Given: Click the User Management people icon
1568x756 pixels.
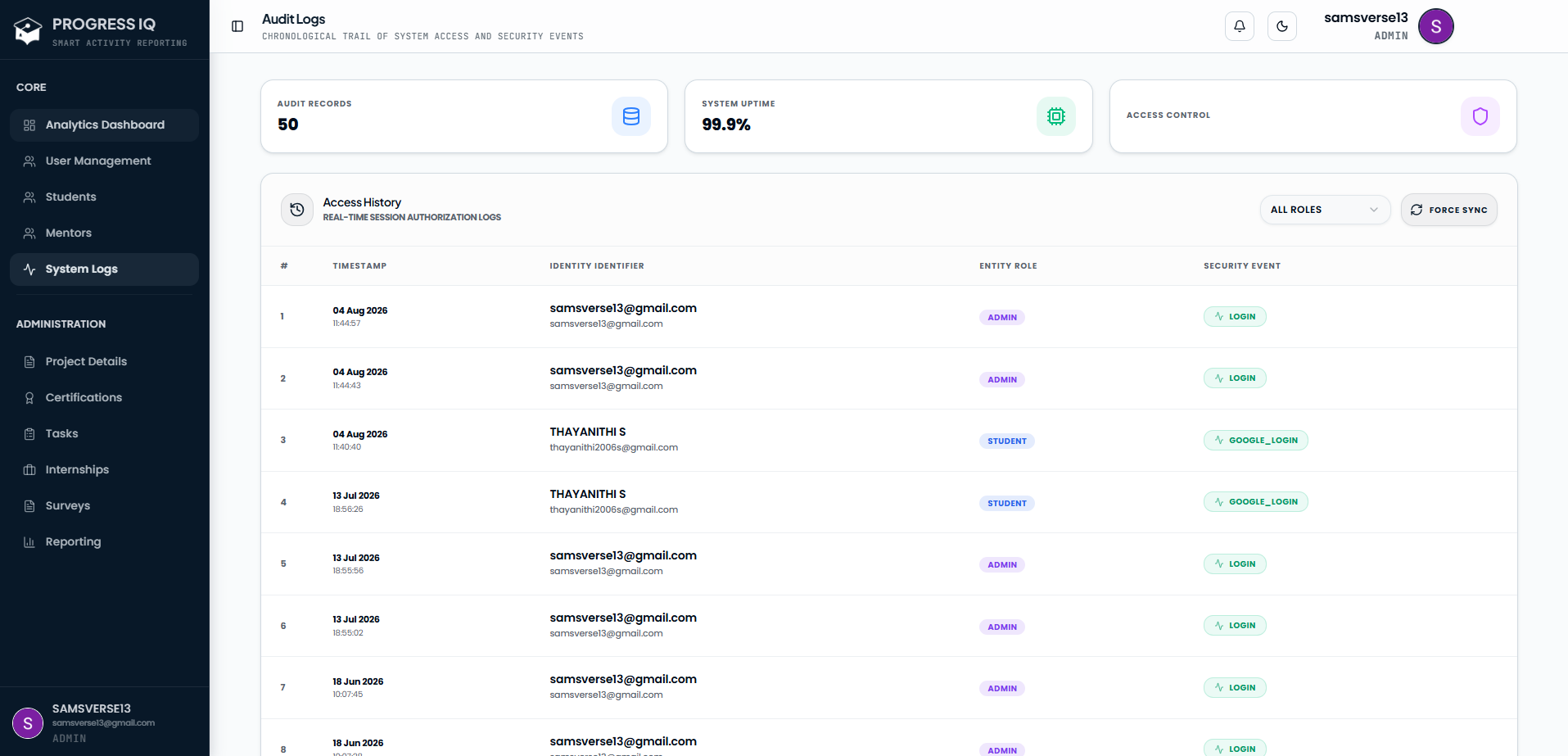Looking at the screenshot, I should click(29, 161).
